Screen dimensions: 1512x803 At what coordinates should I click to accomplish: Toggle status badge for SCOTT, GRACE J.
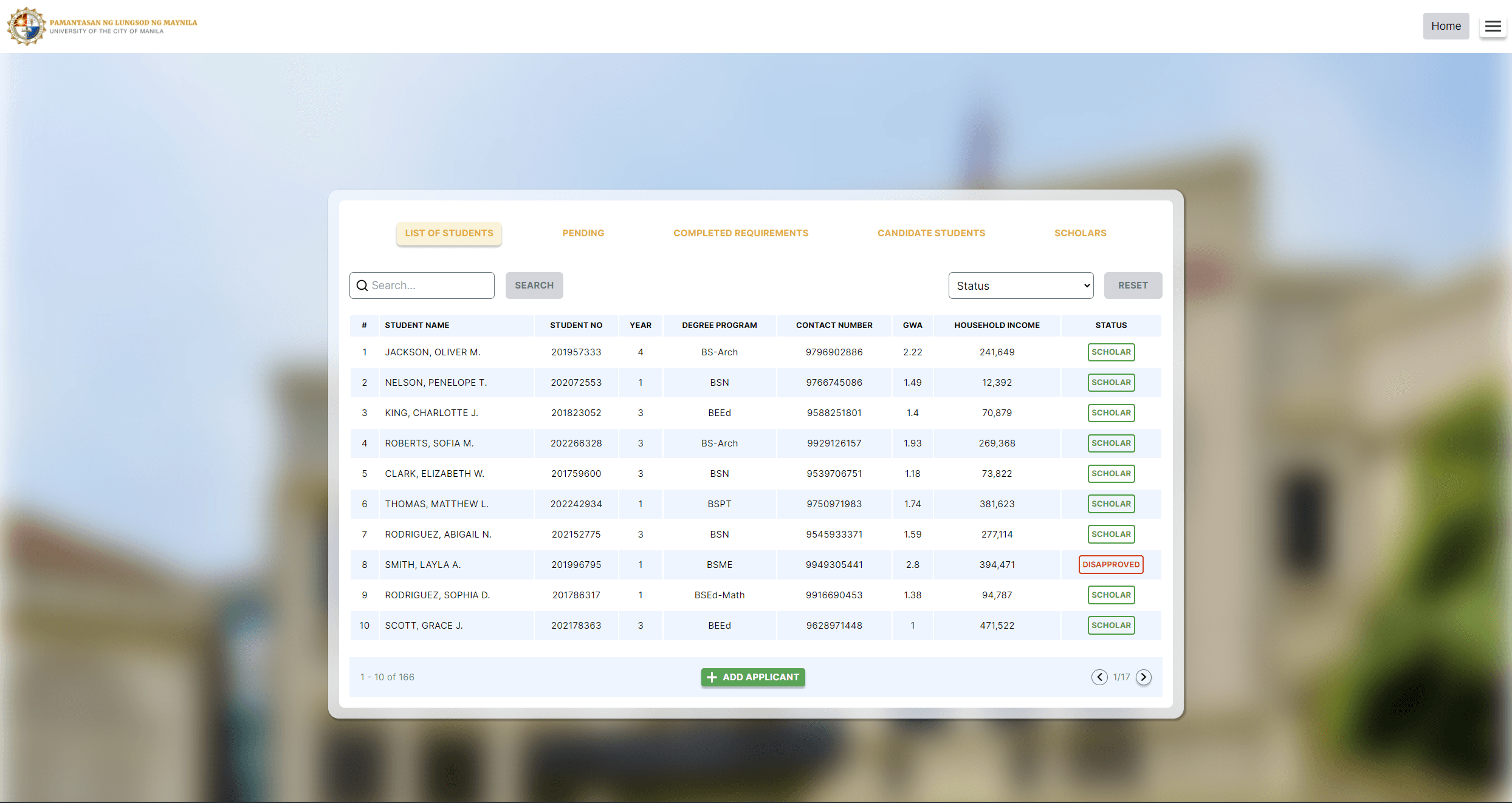pyautogui.click(x=1111, y=625)
